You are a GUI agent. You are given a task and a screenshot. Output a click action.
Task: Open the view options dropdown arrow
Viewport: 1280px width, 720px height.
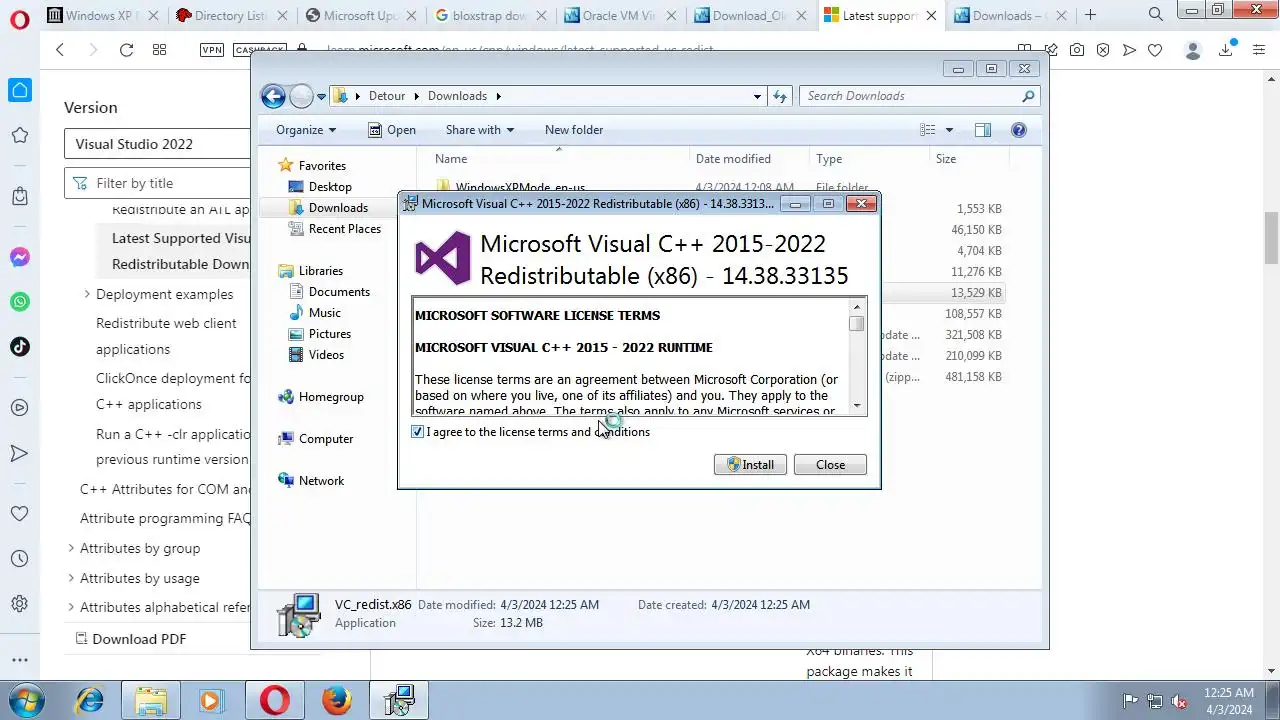(949, 130)
